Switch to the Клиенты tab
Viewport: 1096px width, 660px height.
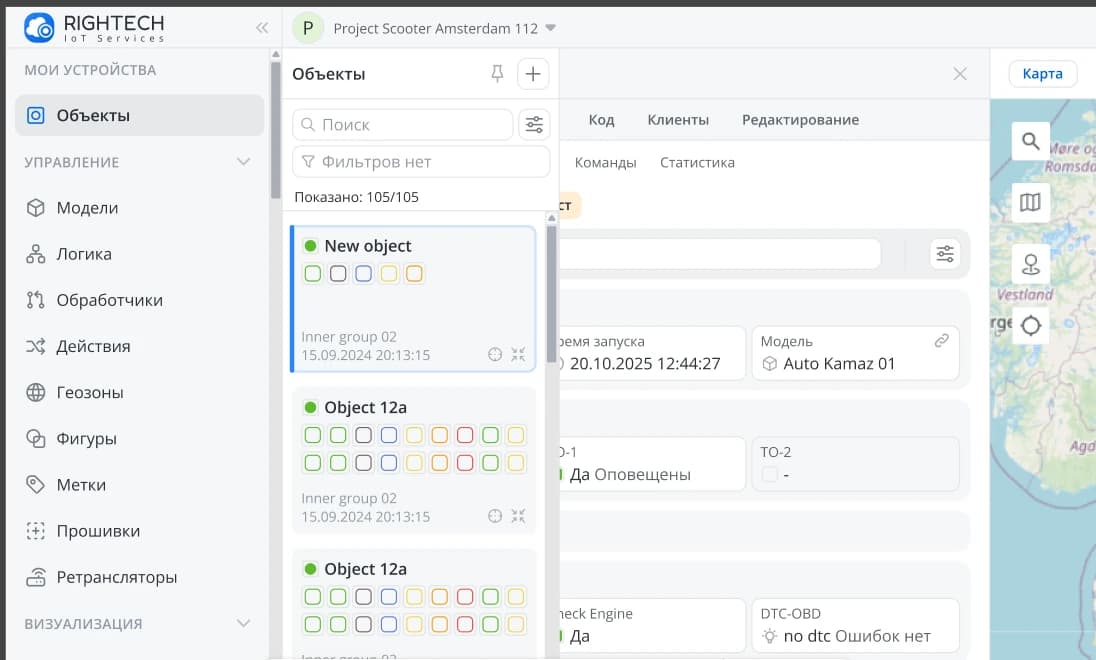(678, 120)
